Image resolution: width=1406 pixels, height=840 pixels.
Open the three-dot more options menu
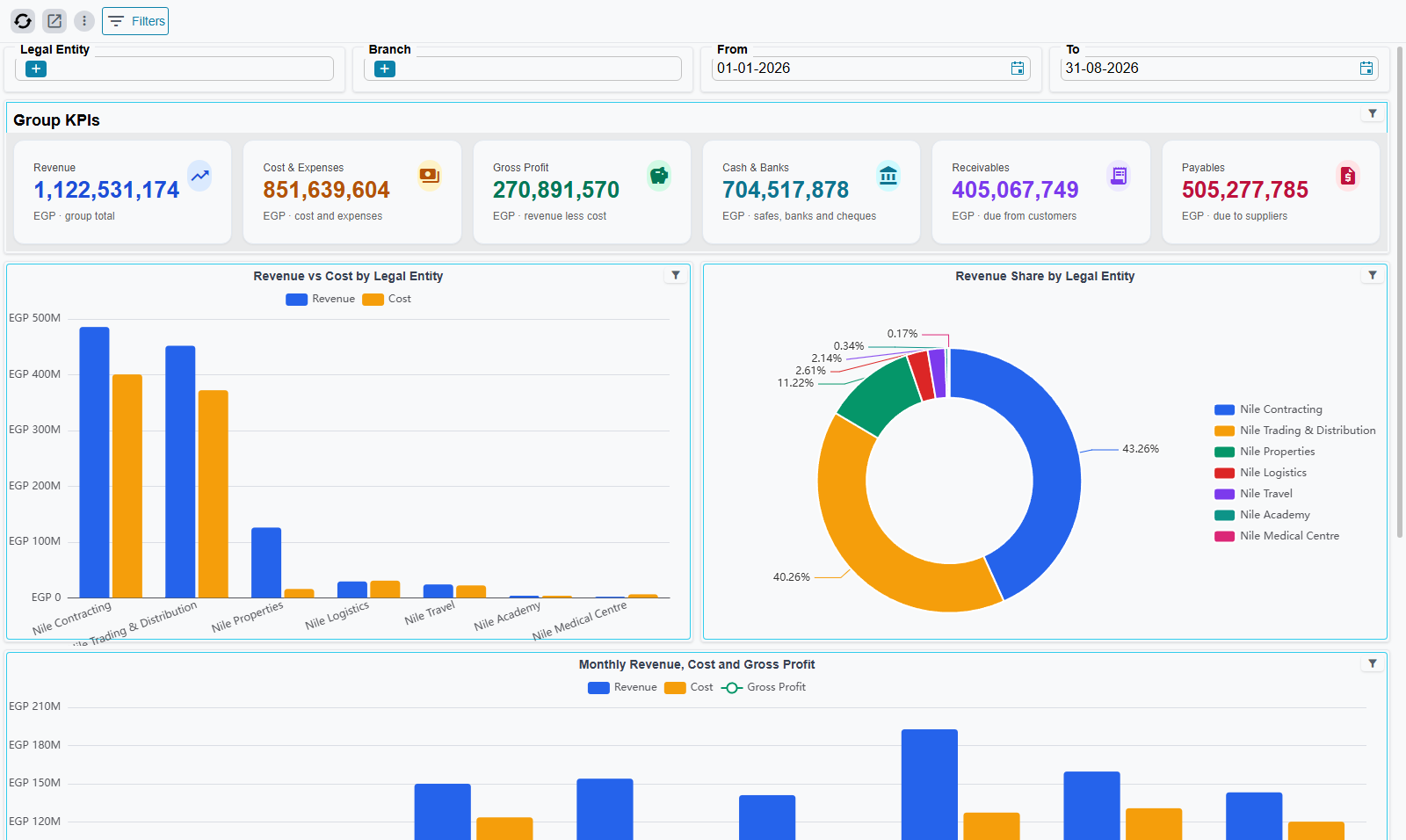coord(84,21)
